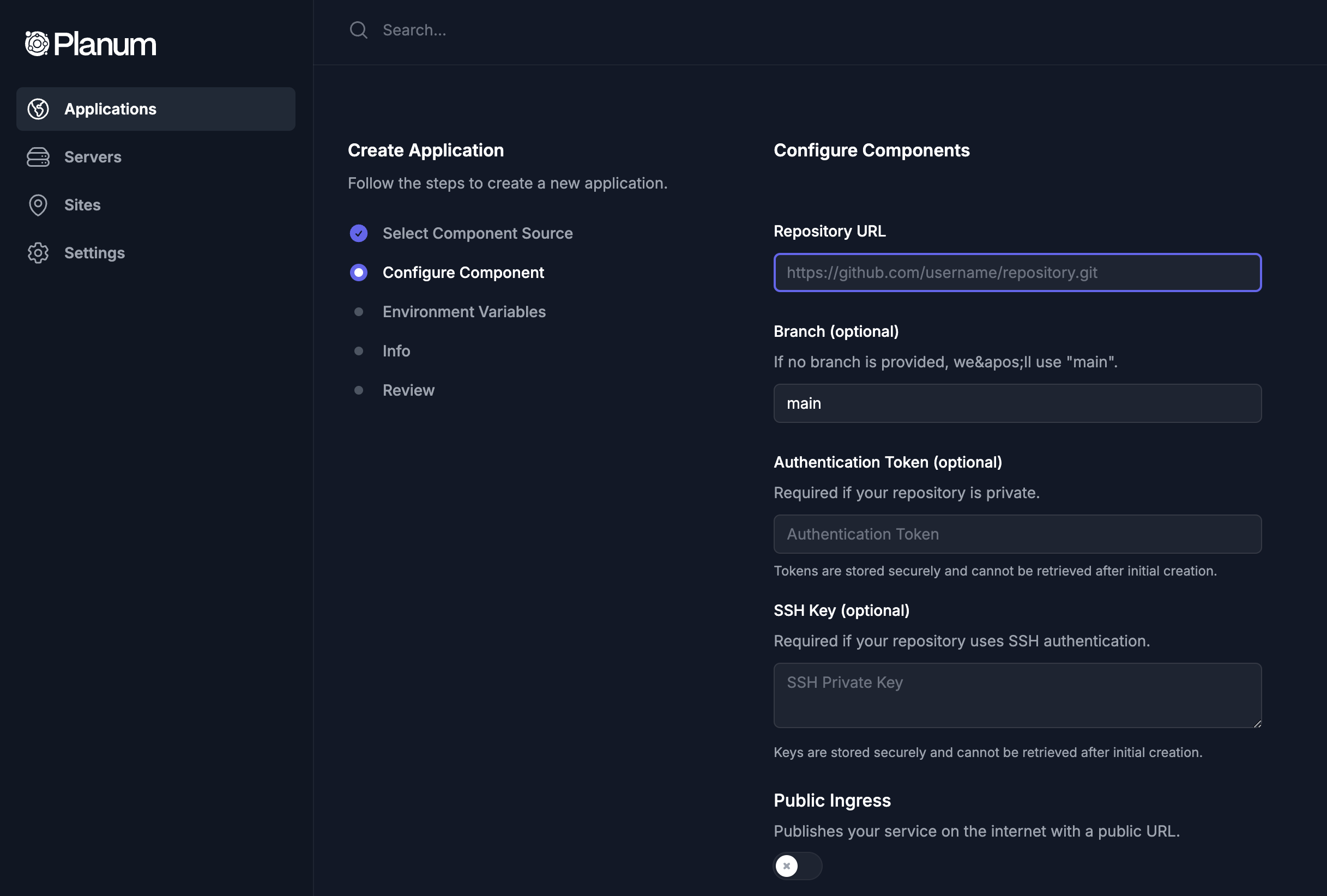Go to Settings in sidebar
The image size is (1327, 896).
94,253
